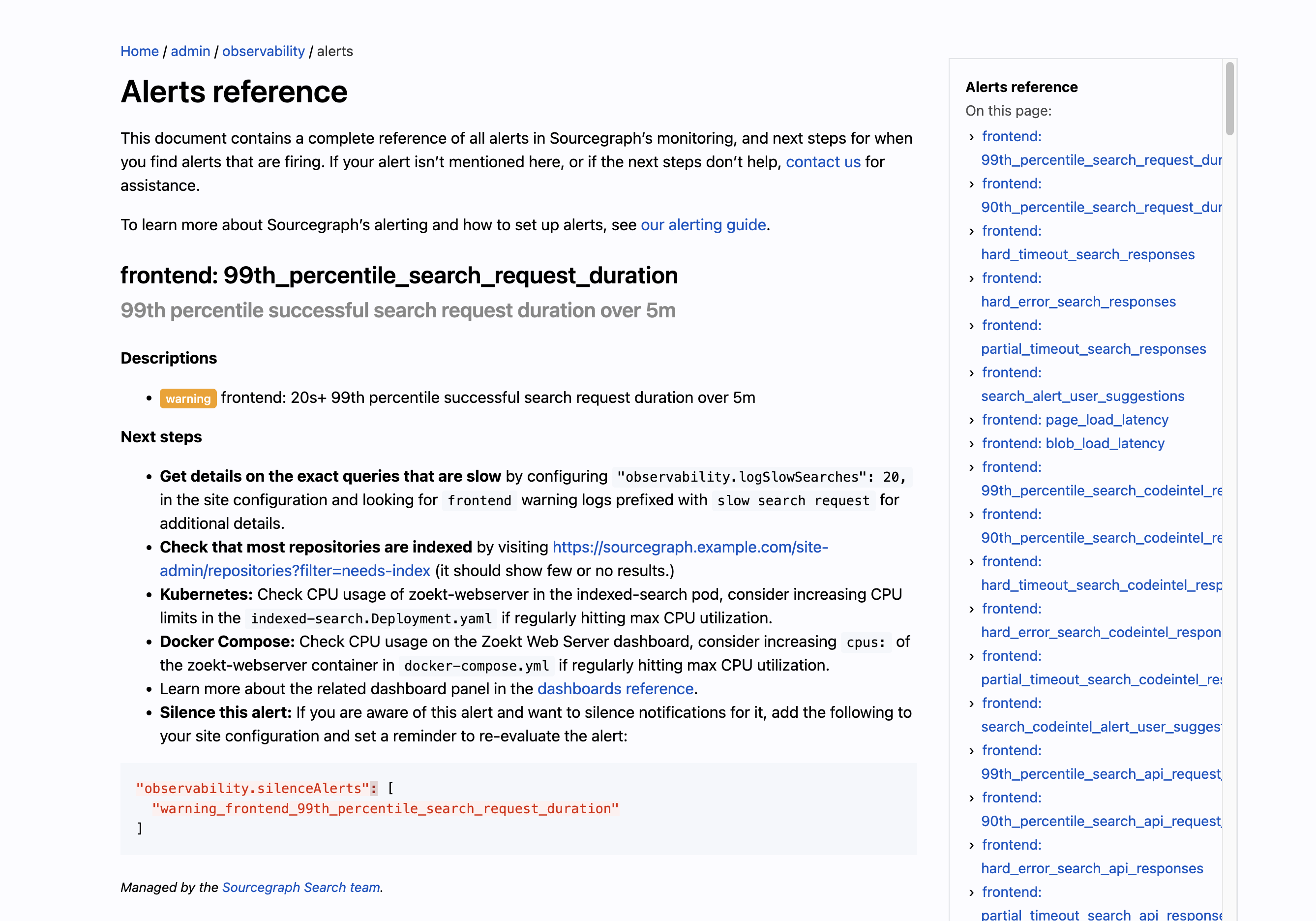
Task: Expand chevron beside frontend: search_codeintel_alert_user_suggestions
Action: pos(971,704)
